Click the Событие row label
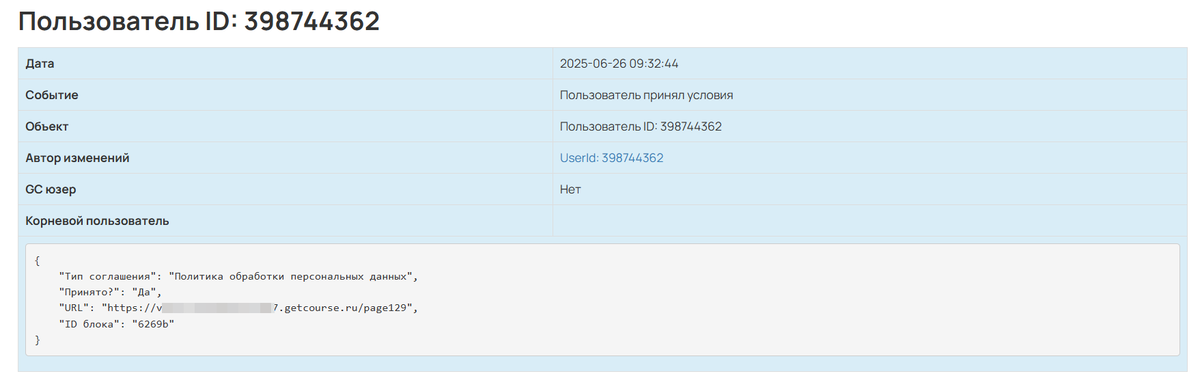The height and width of the screenshot is (376, 1200). coord(52,95)
